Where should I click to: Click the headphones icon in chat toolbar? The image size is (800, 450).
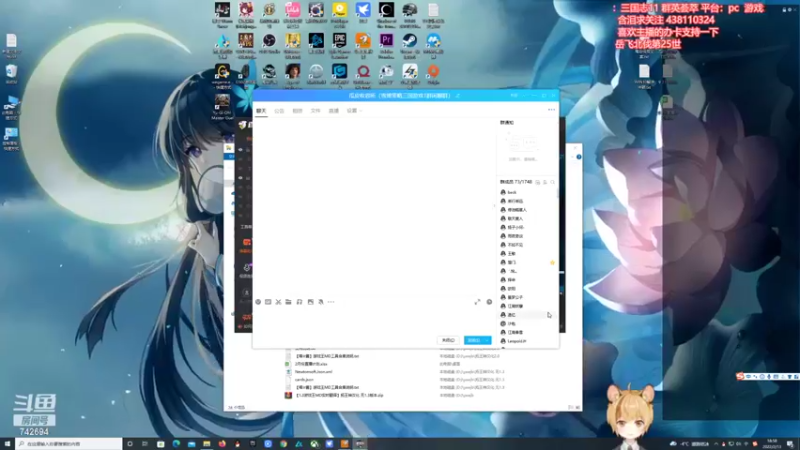pyautogui.click(x=299, y=302)
